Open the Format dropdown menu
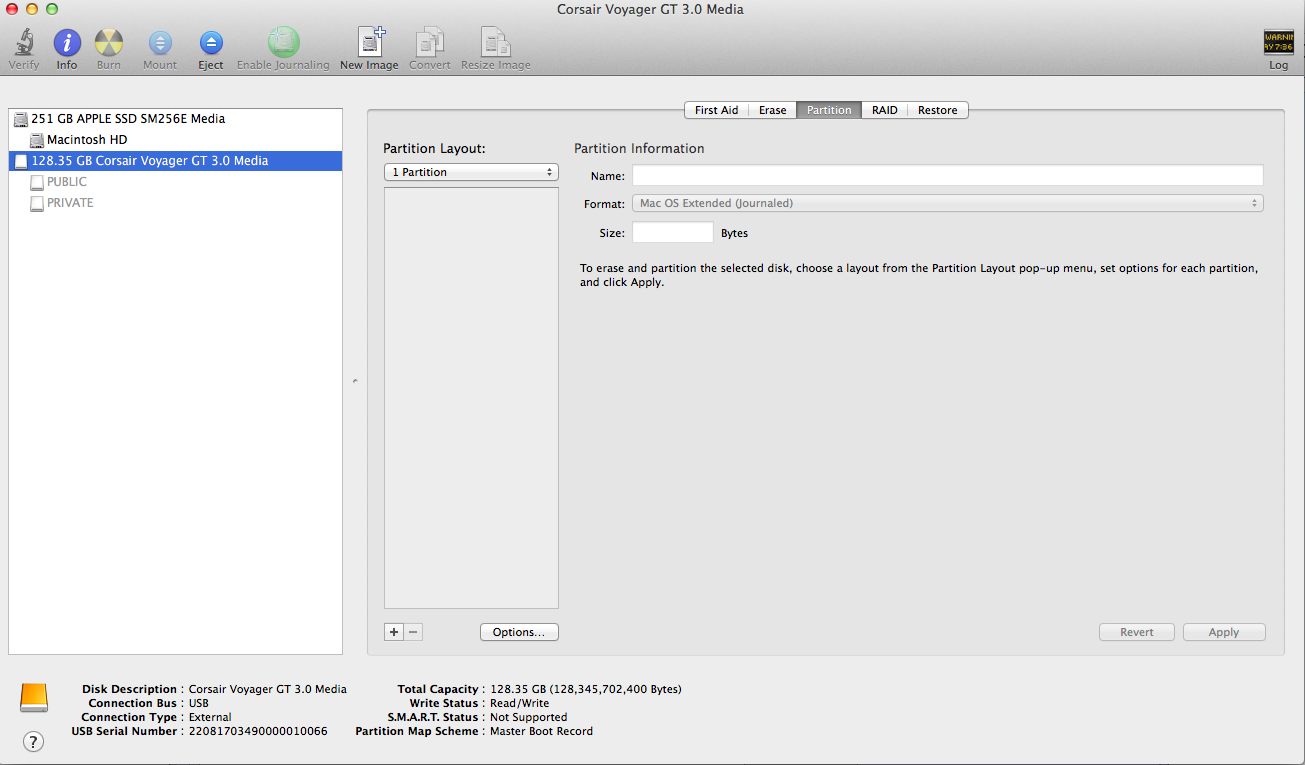The image size is (1305, 765). 947,203
